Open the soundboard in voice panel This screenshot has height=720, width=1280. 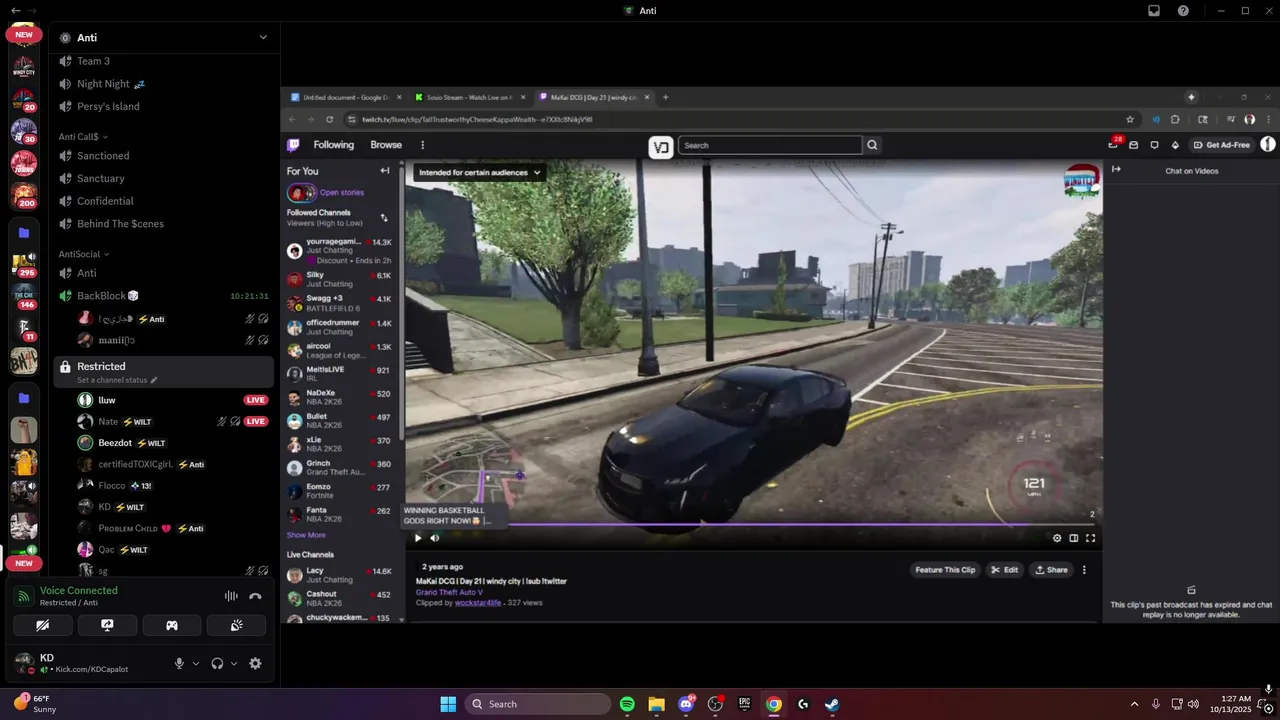236,625
